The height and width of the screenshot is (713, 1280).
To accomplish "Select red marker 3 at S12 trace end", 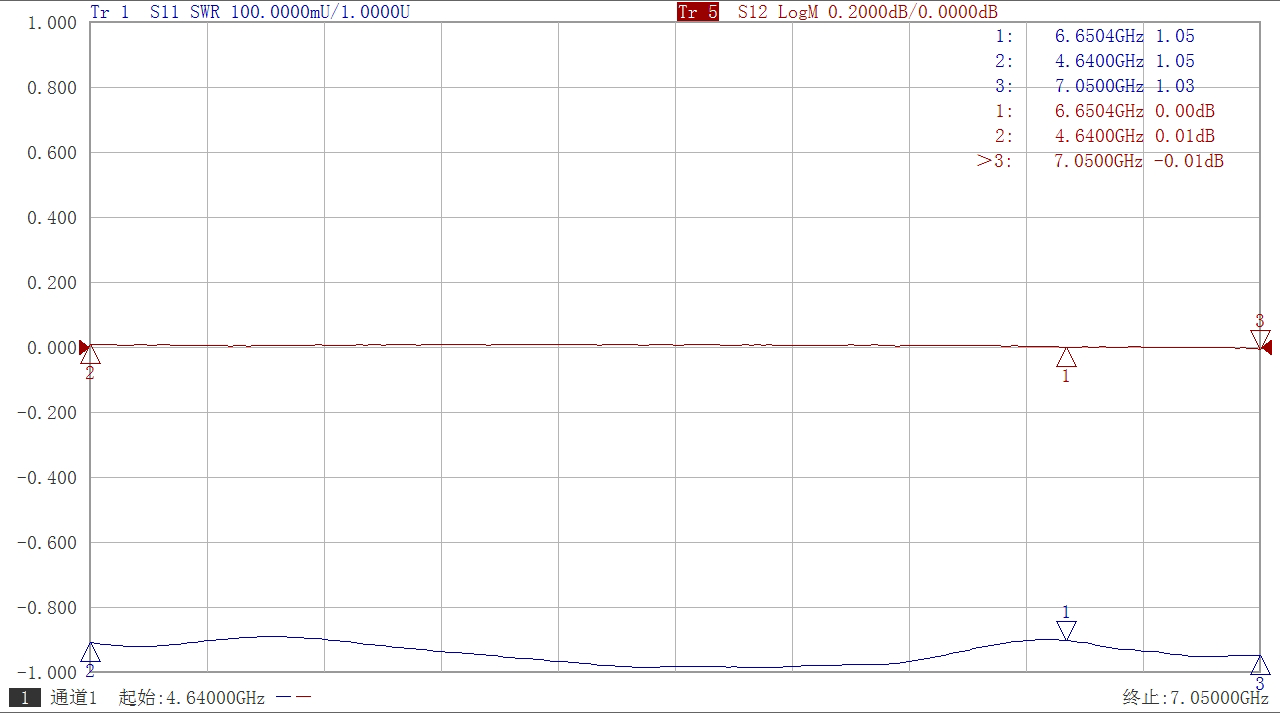I will [1260, 338].
